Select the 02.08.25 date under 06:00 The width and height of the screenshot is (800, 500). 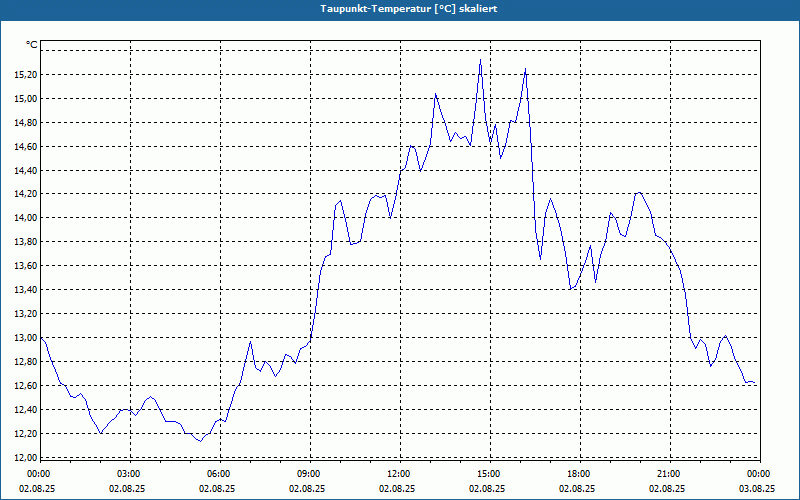[217, 489]
